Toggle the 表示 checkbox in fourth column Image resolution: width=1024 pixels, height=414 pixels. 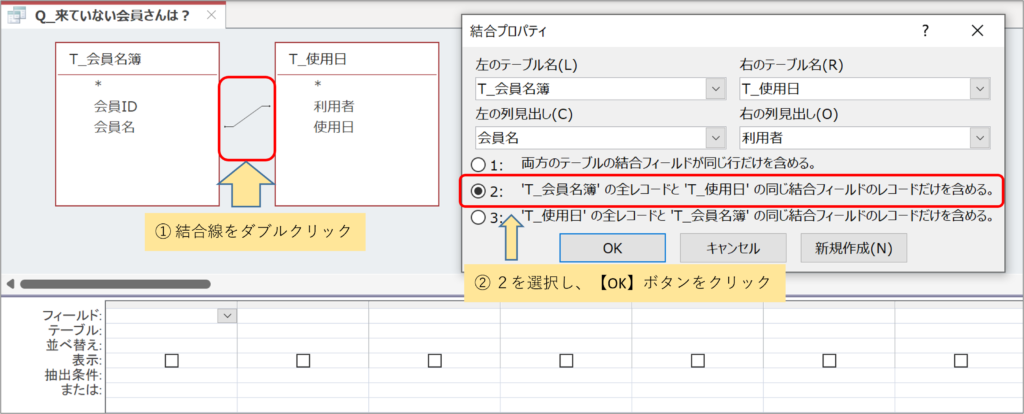coord(566,360)
